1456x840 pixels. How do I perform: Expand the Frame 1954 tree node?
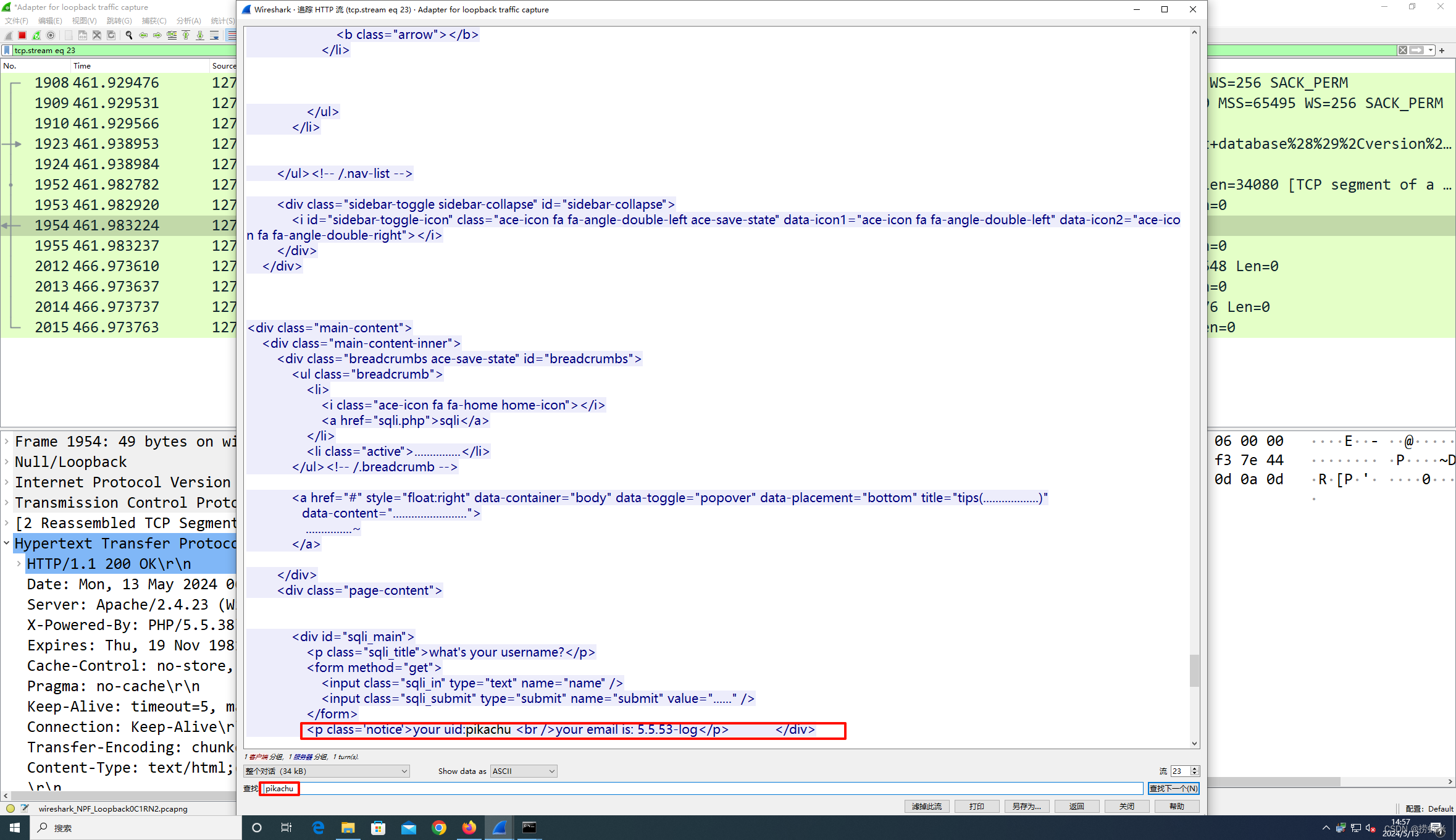click(x=7, y=442)
